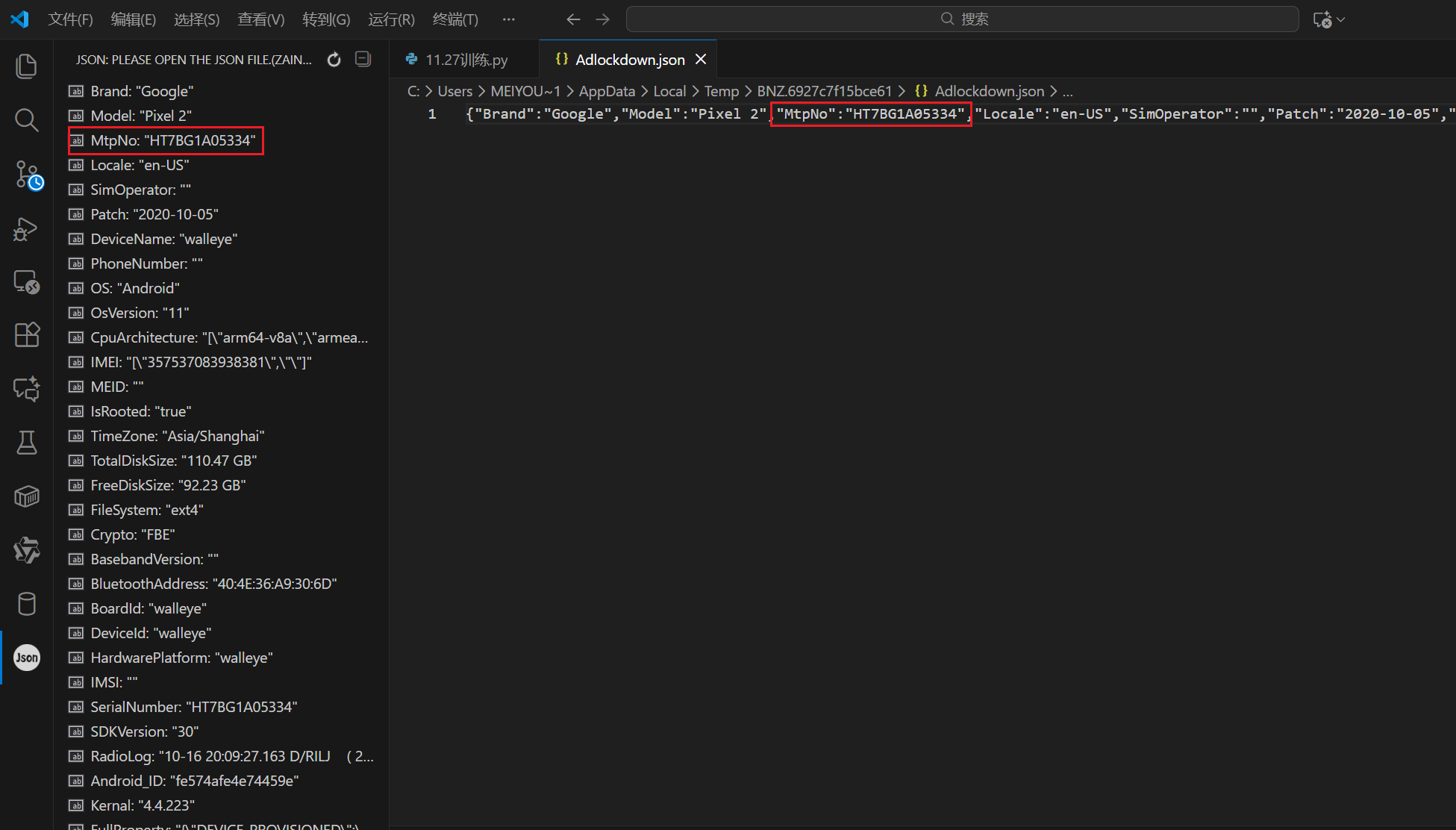The image size is (1456, 830).
Task: Open the Search view in activity bar
Action: [27, 119]
